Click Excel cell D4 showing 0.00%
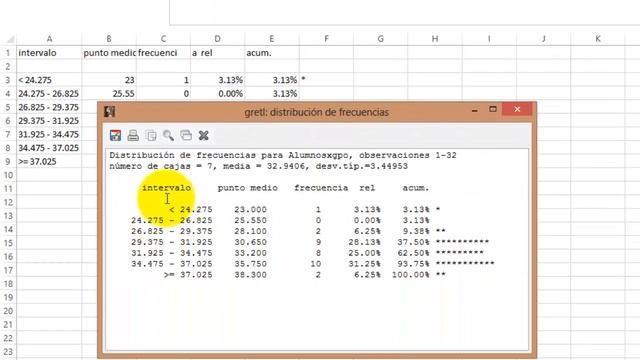The image size is (640, 360). (x=218, y=93)
